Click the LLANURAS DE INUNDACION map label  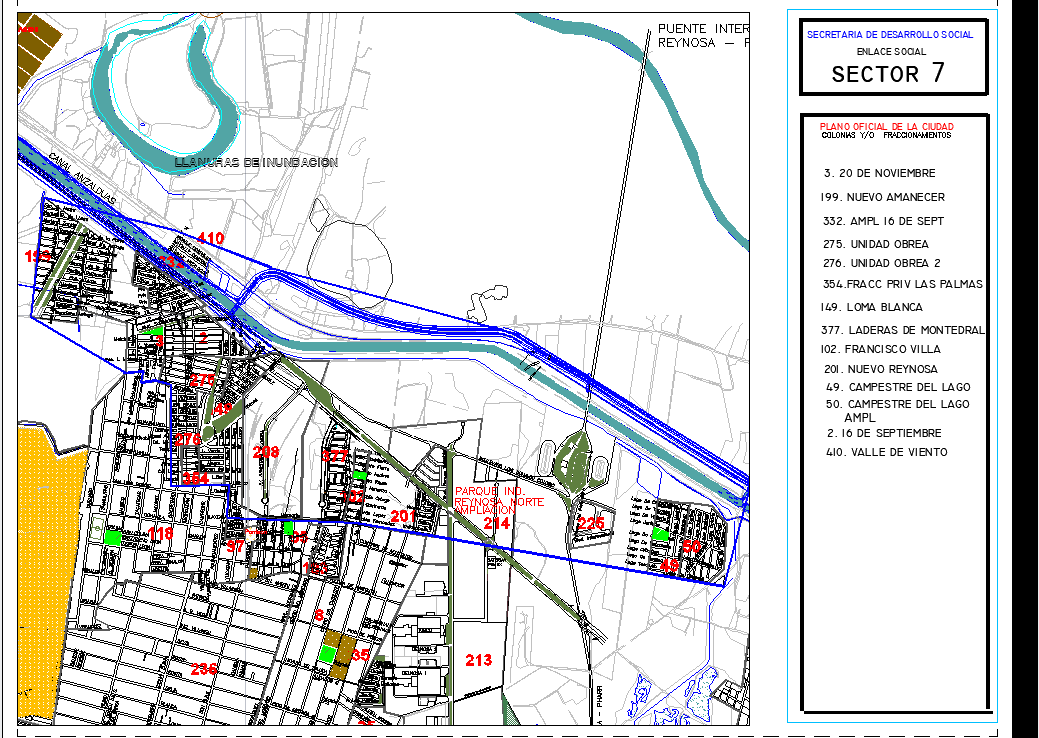click(x=256, y=162)
